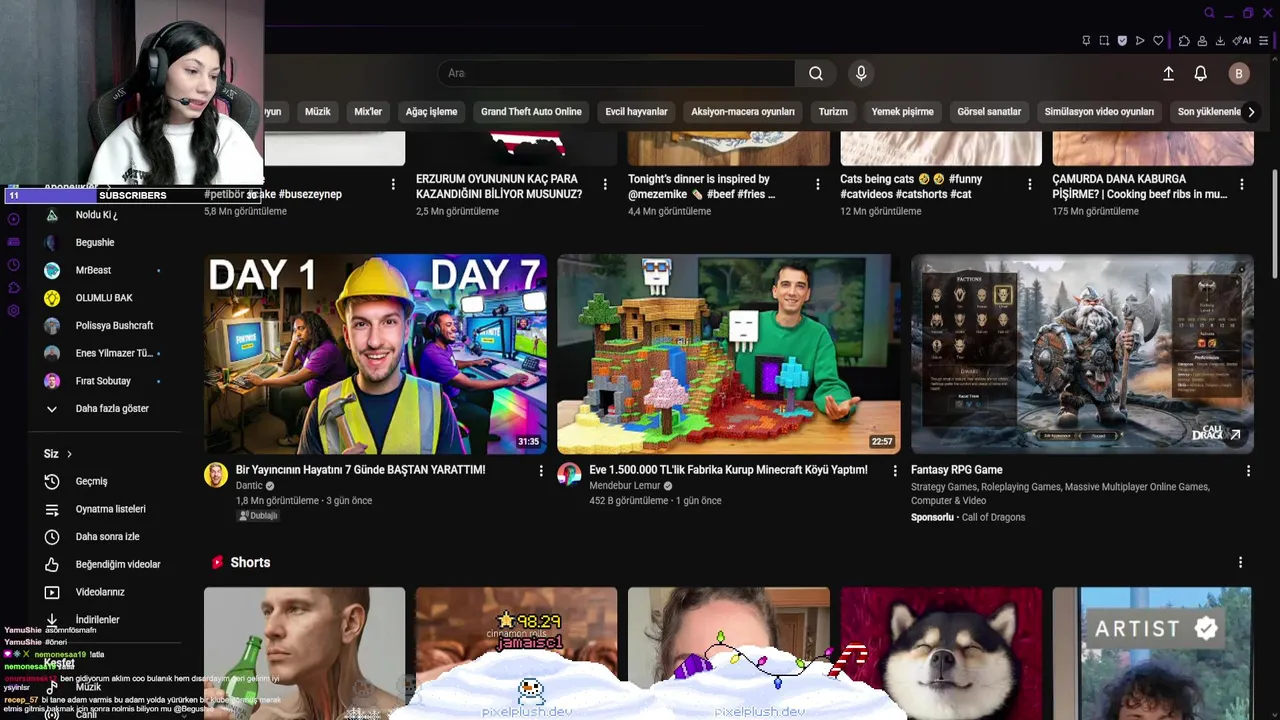The image size is (1280, 720).
Task: Click the YouTube search magnifier button
Action: (816, 73)
